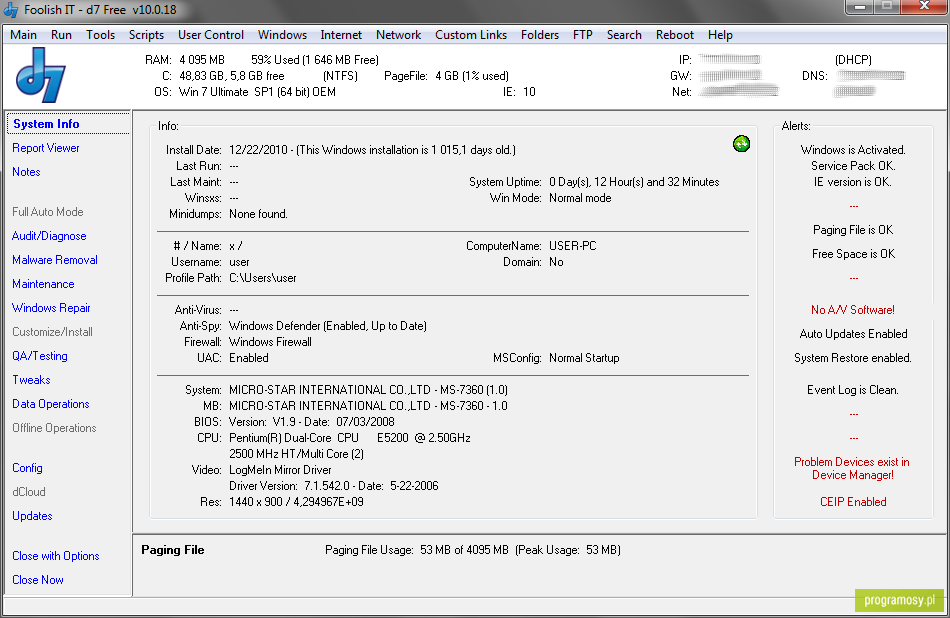Click the 'LogMeIn Mirror Driver' video value

point(280,470)
